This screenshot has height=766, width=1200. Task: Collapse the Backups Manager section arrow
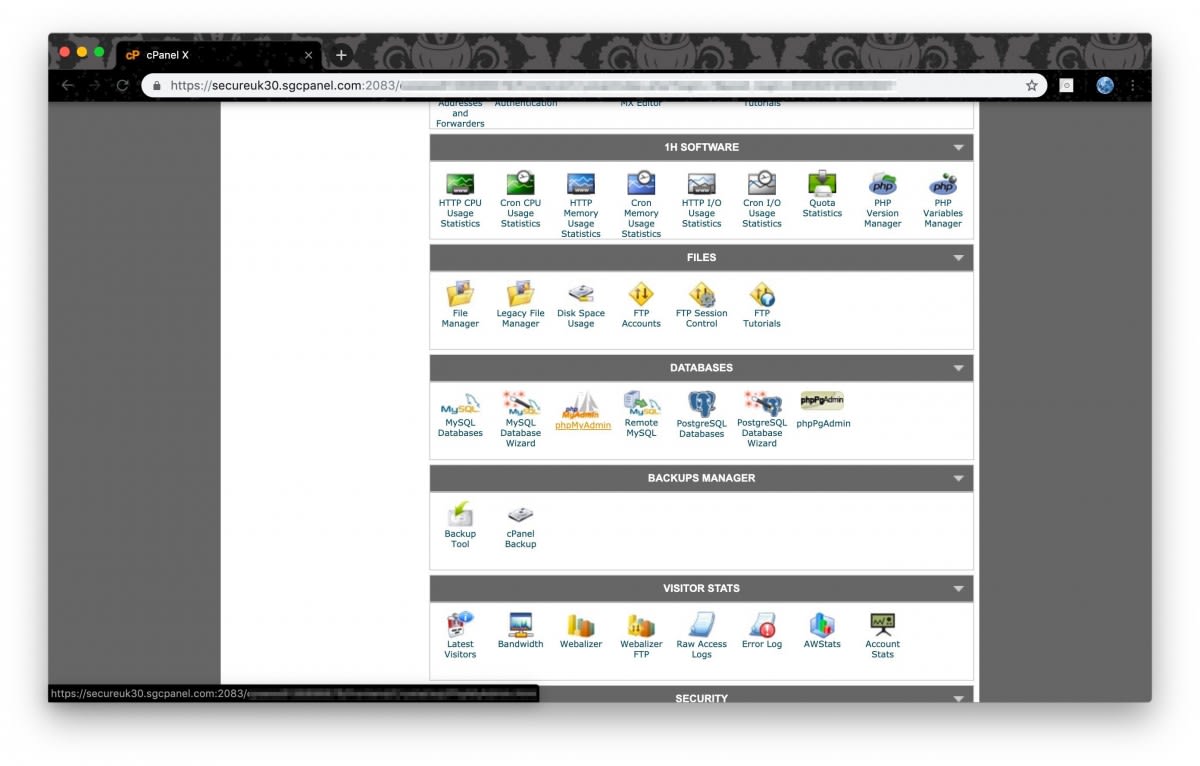point(958,478)
